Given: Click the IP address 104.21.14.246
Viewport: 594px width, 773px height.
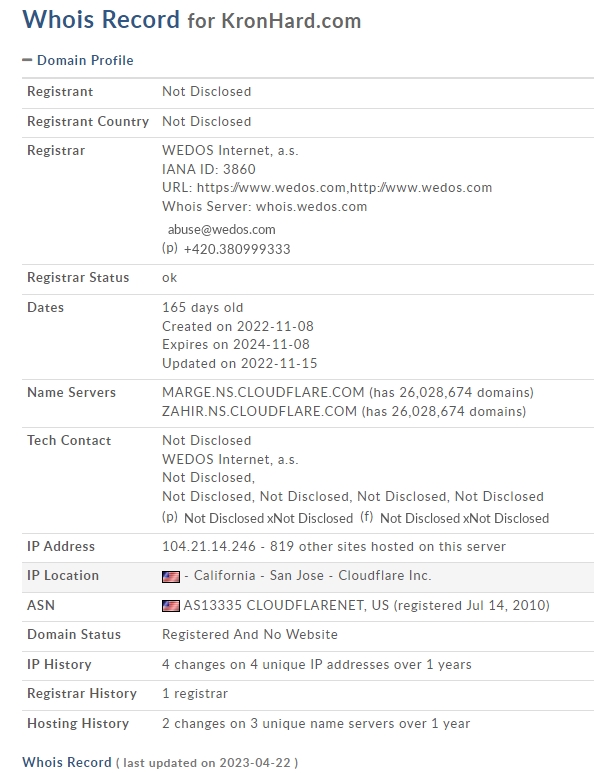Looking at the screenshot, I should click(209, 546).
